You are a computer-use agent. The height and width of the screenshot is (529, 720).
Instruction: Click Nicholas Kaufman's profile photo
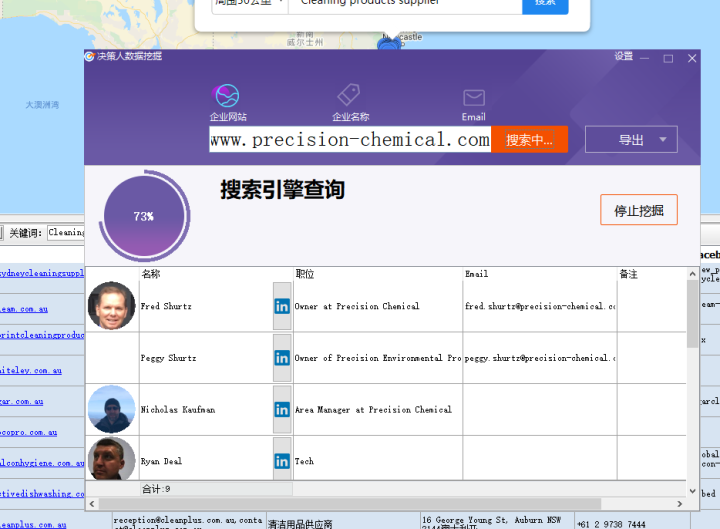(112, 409)
